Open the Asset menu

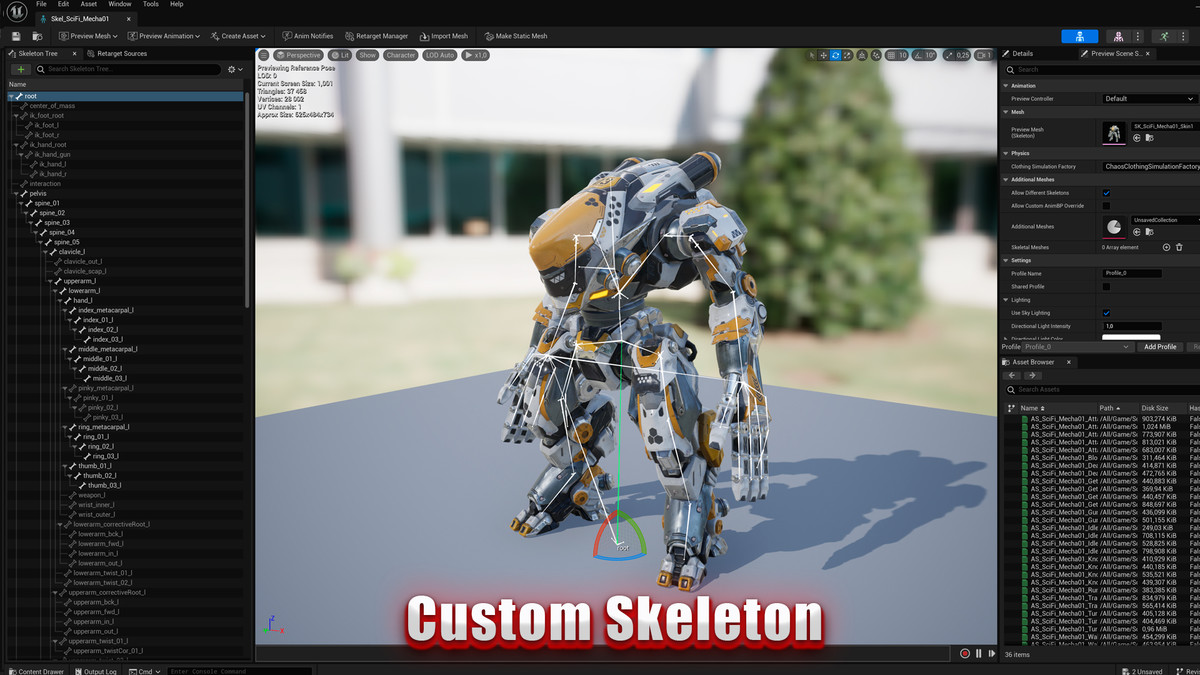click(x=88, y=4)
